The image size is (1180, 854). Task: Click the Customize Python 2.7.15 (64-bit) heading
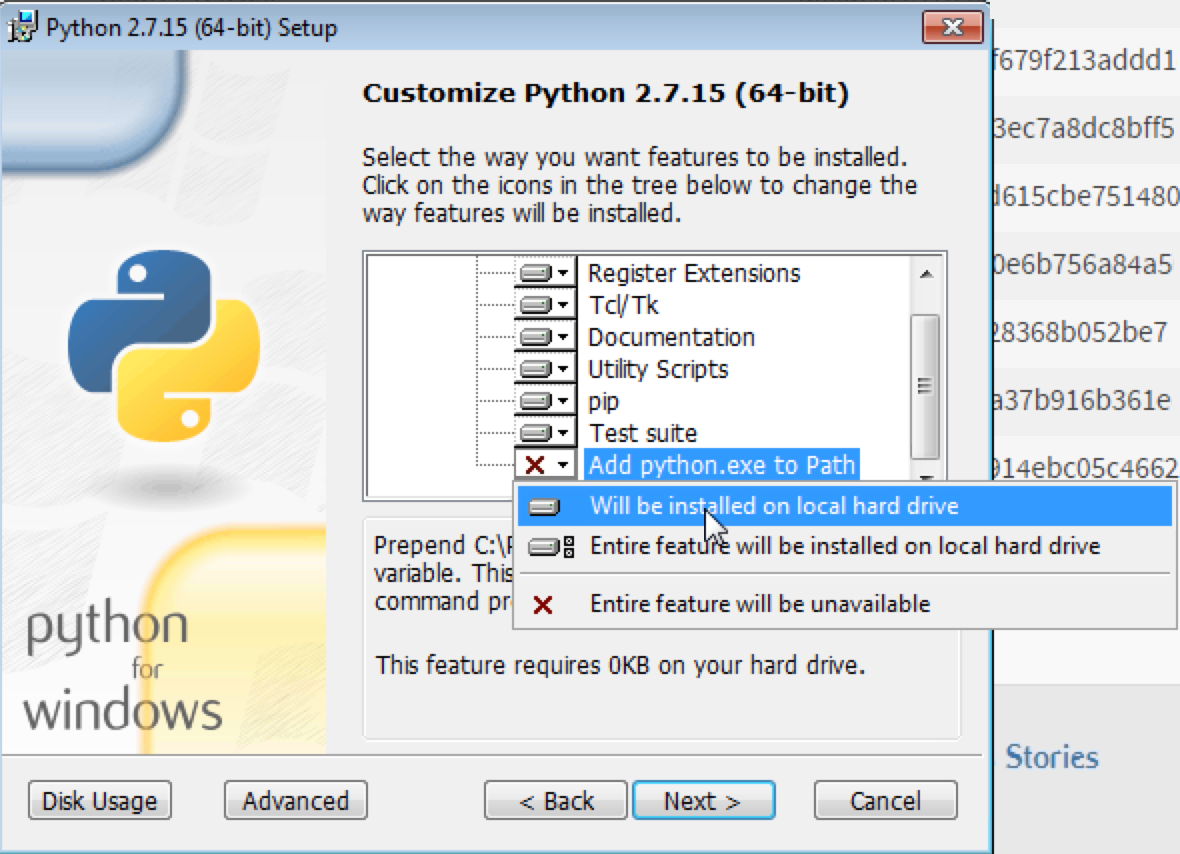(606, 93)
